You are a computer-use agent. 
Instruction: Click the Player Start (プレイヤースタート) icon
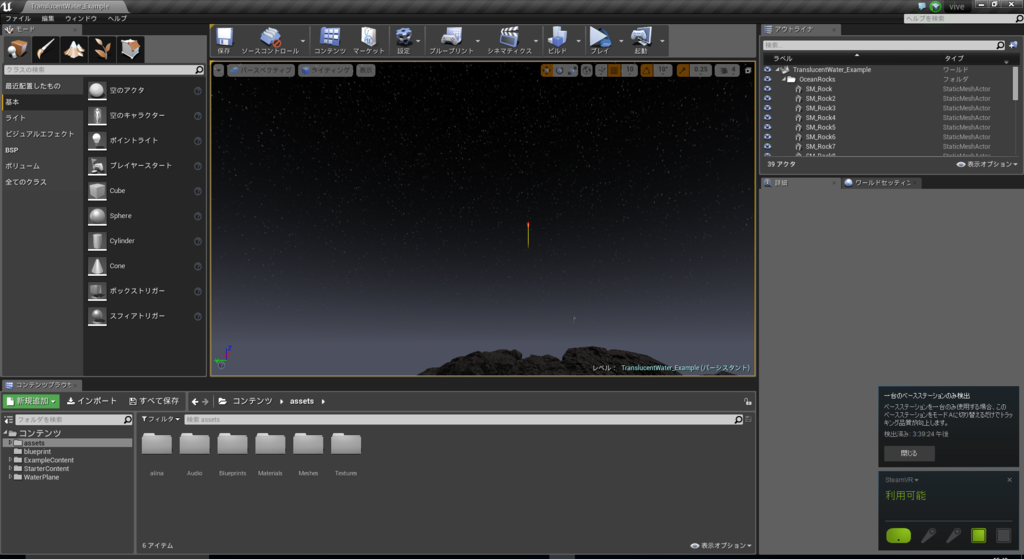coord(97,165)
